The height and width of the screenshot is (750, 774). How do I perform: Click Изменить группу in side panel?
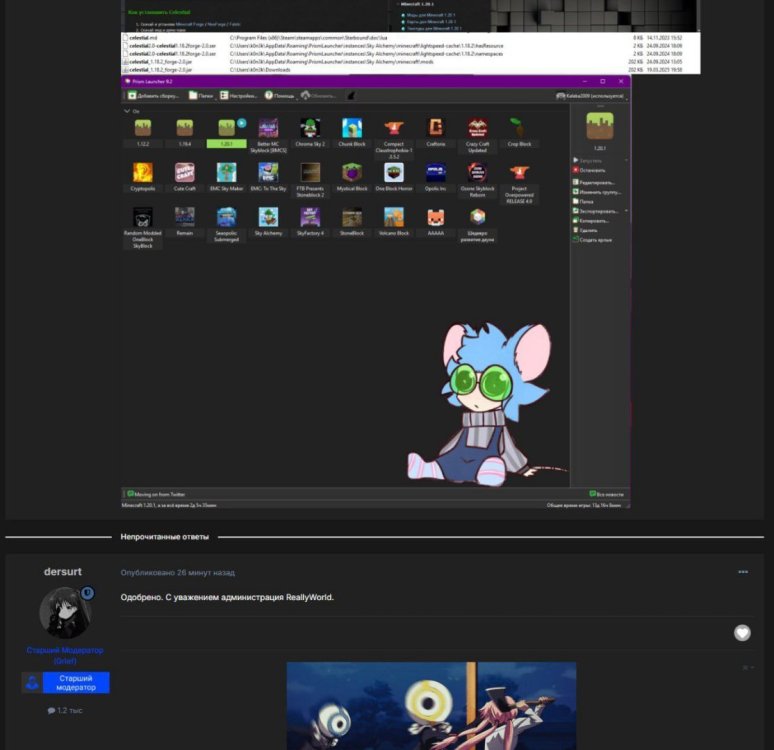coord(597,192)
